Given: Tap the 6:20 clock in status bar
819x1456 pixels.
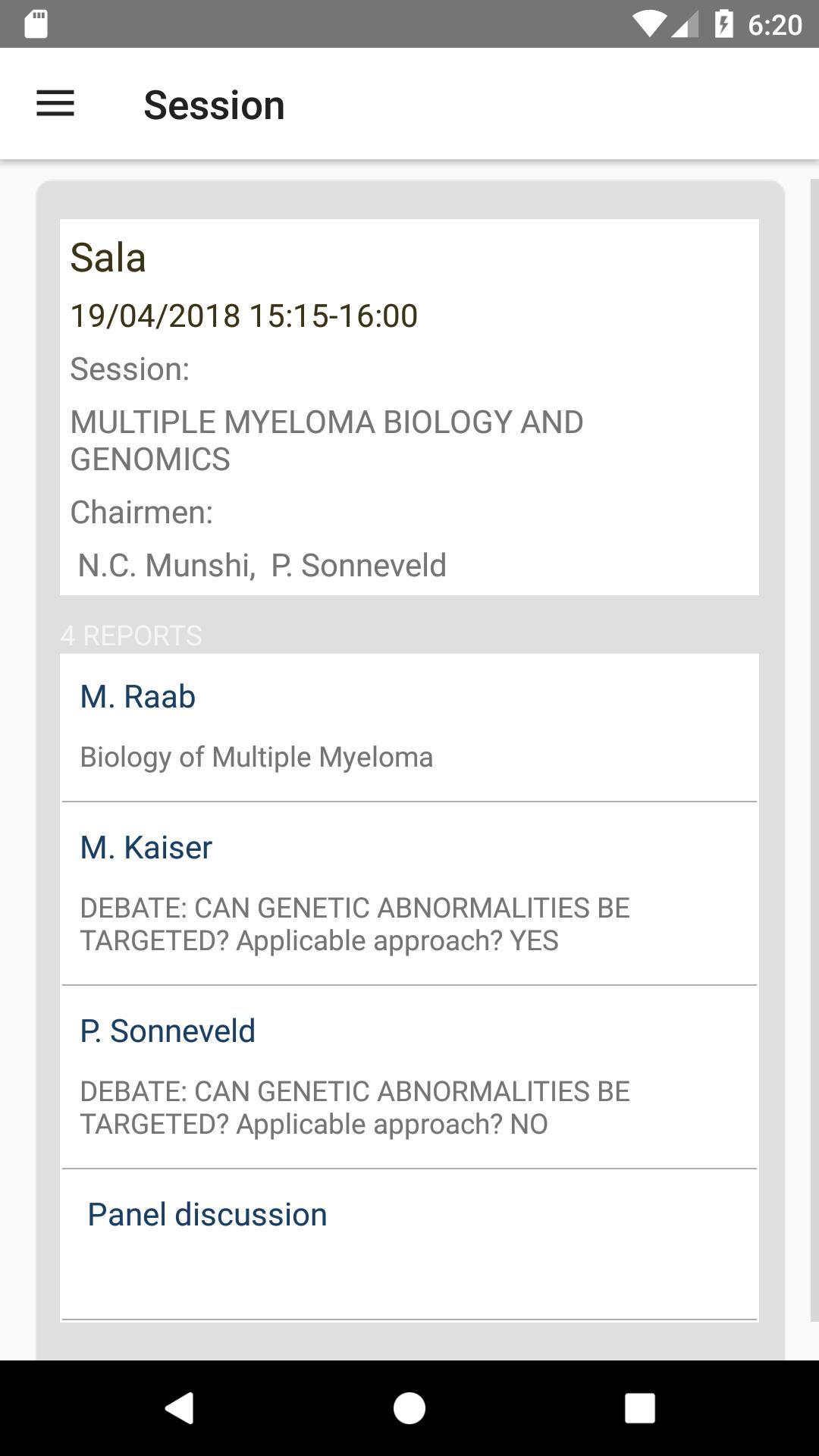Looking at the screenshot, I should (x=774, y=25).
